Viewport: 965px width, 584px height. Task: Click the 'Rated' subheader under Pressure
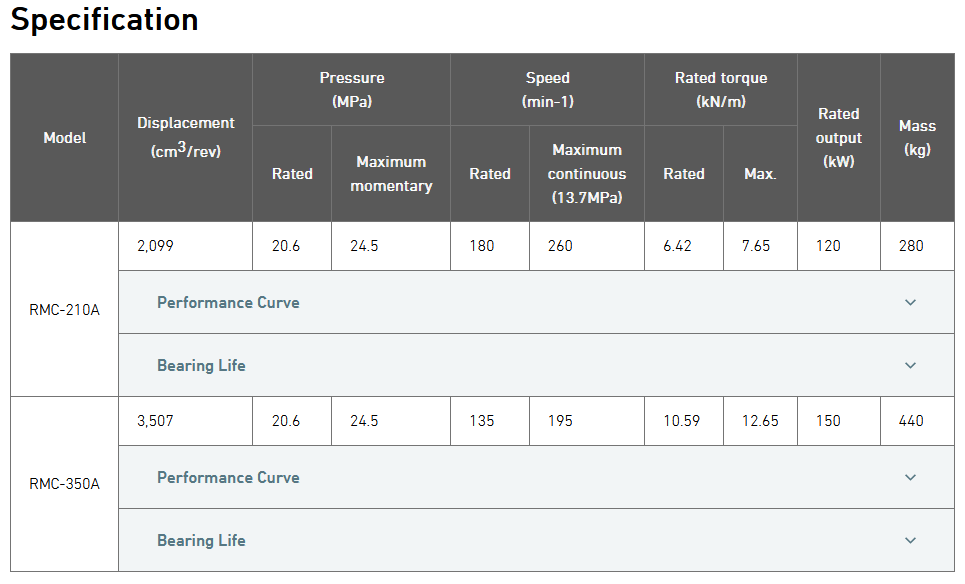click(292, 174)
